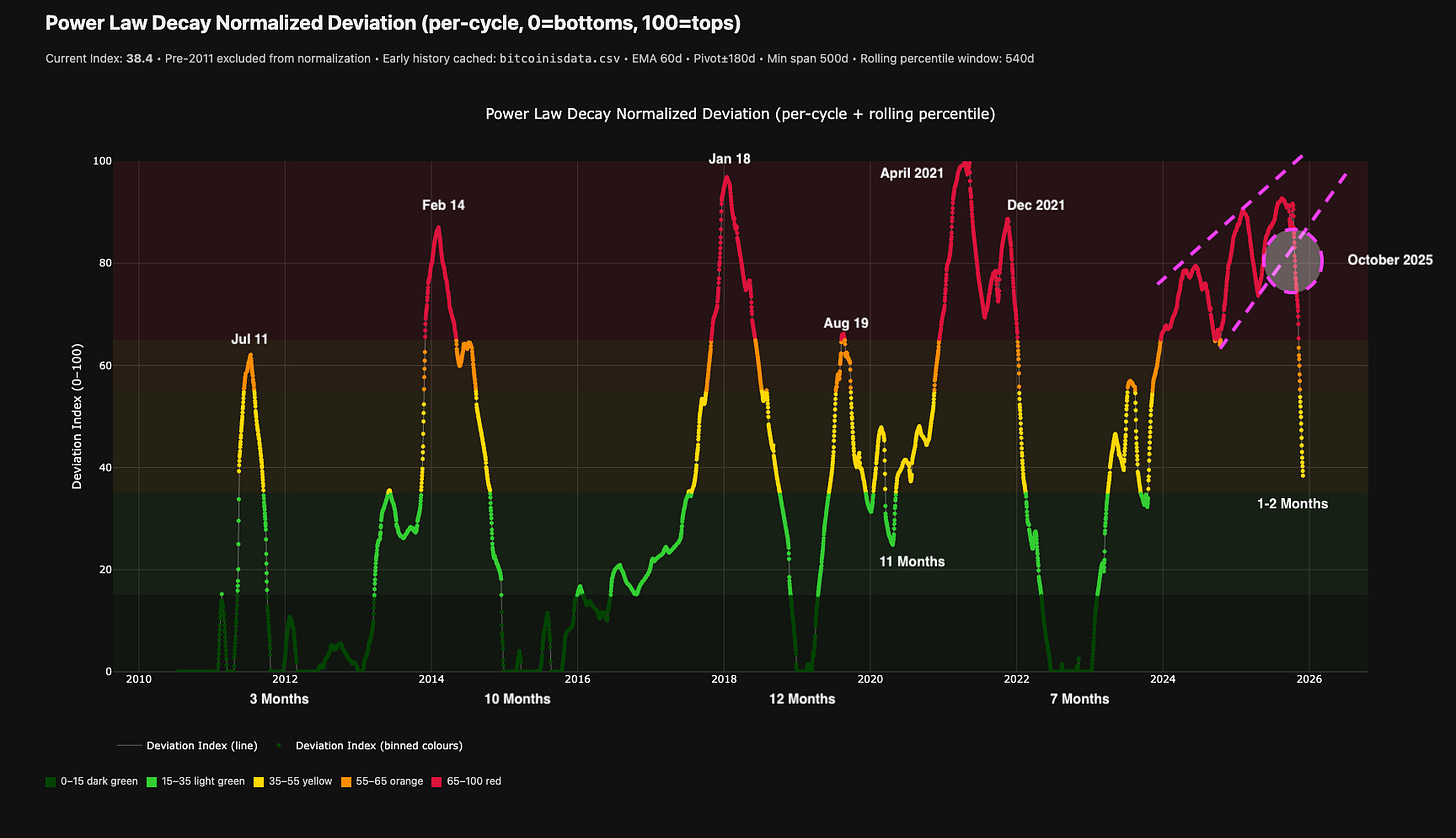
Task: Click the '10 Months' label below the axis
Action: (517, 699)
